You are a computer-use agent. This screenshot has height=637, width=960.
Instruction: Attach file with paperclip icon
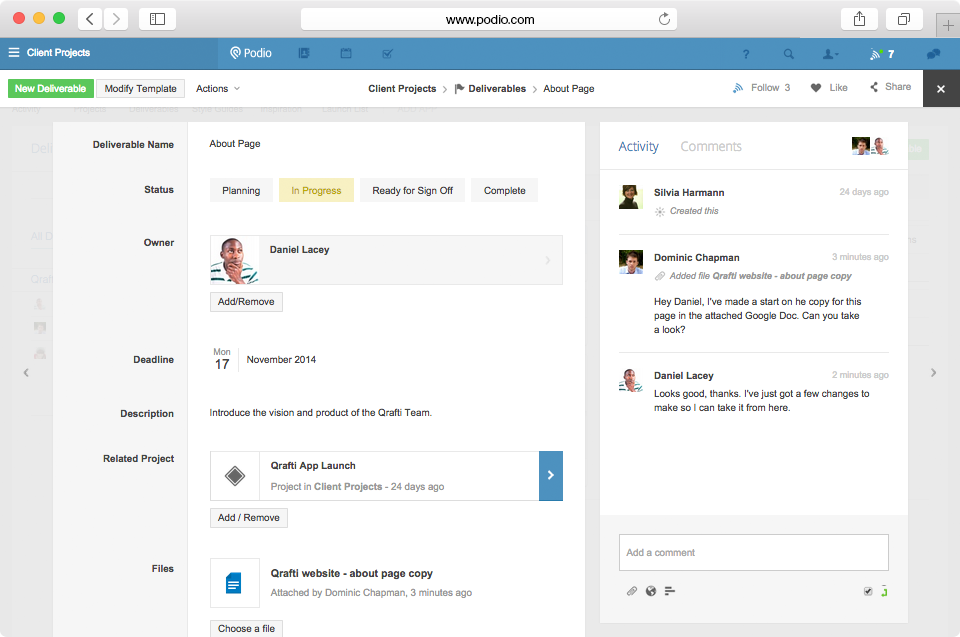(632, 591)
